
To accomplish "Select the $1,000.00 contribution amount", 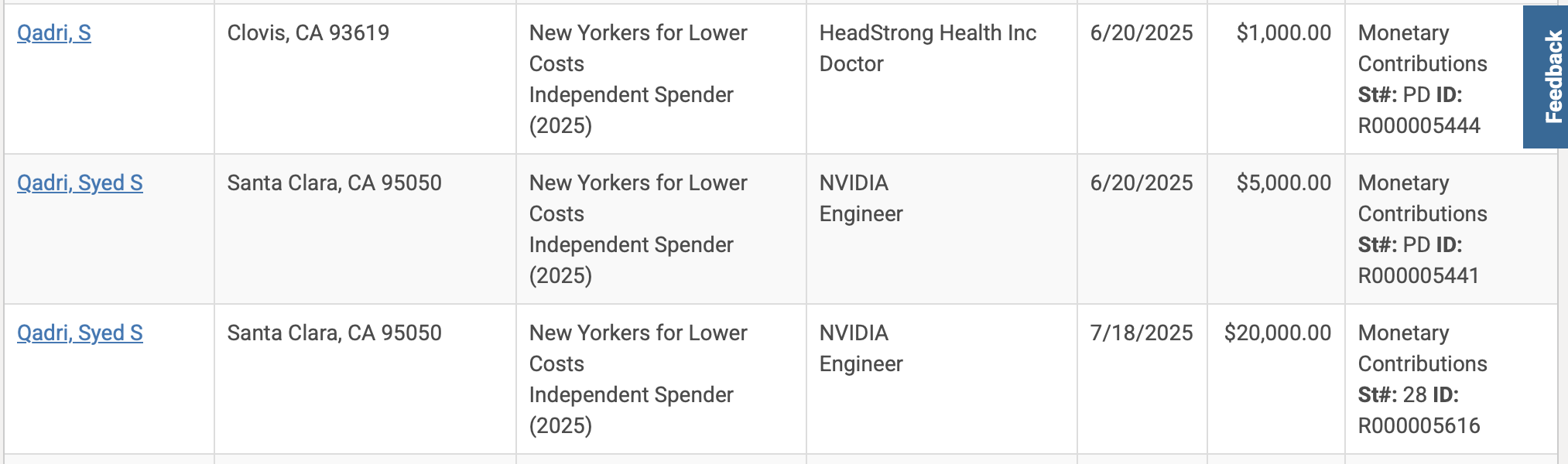I will (1283, 33).
